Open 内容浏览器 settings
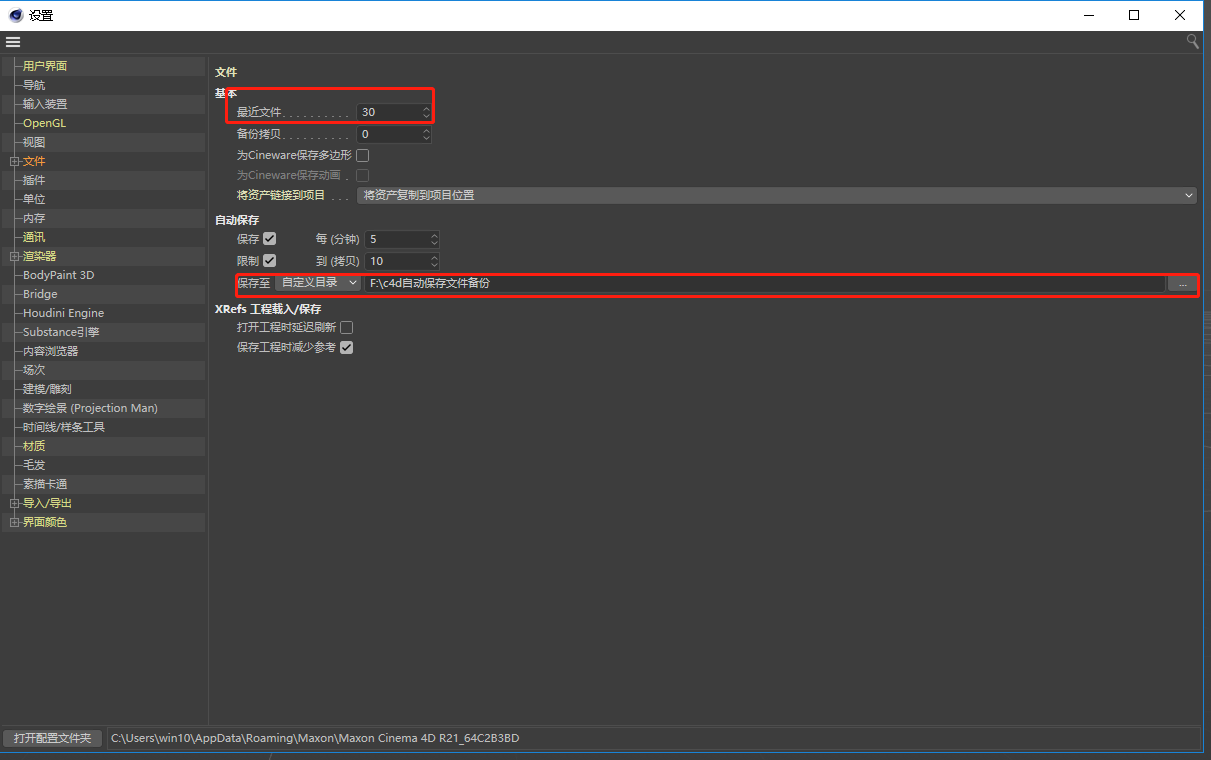Screen dimensions: 1211x760 [50, 351]
